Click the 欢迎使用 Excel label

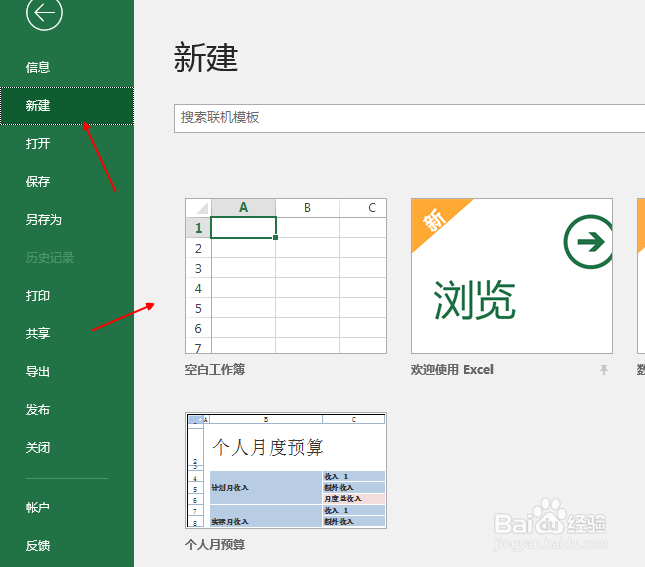click(x=452, y=369)
